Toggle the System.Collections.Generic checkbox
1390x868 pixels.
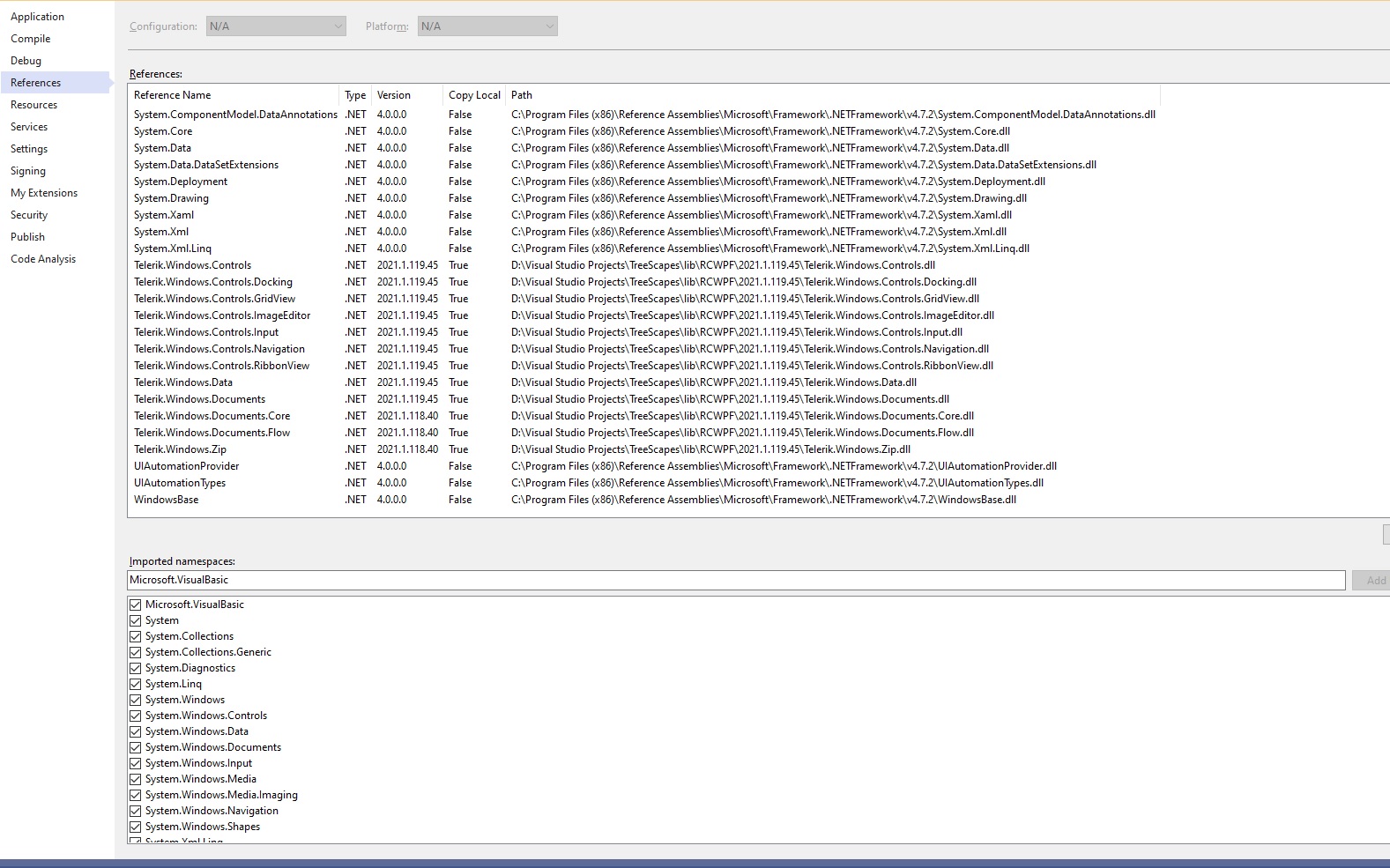point(136,652)
